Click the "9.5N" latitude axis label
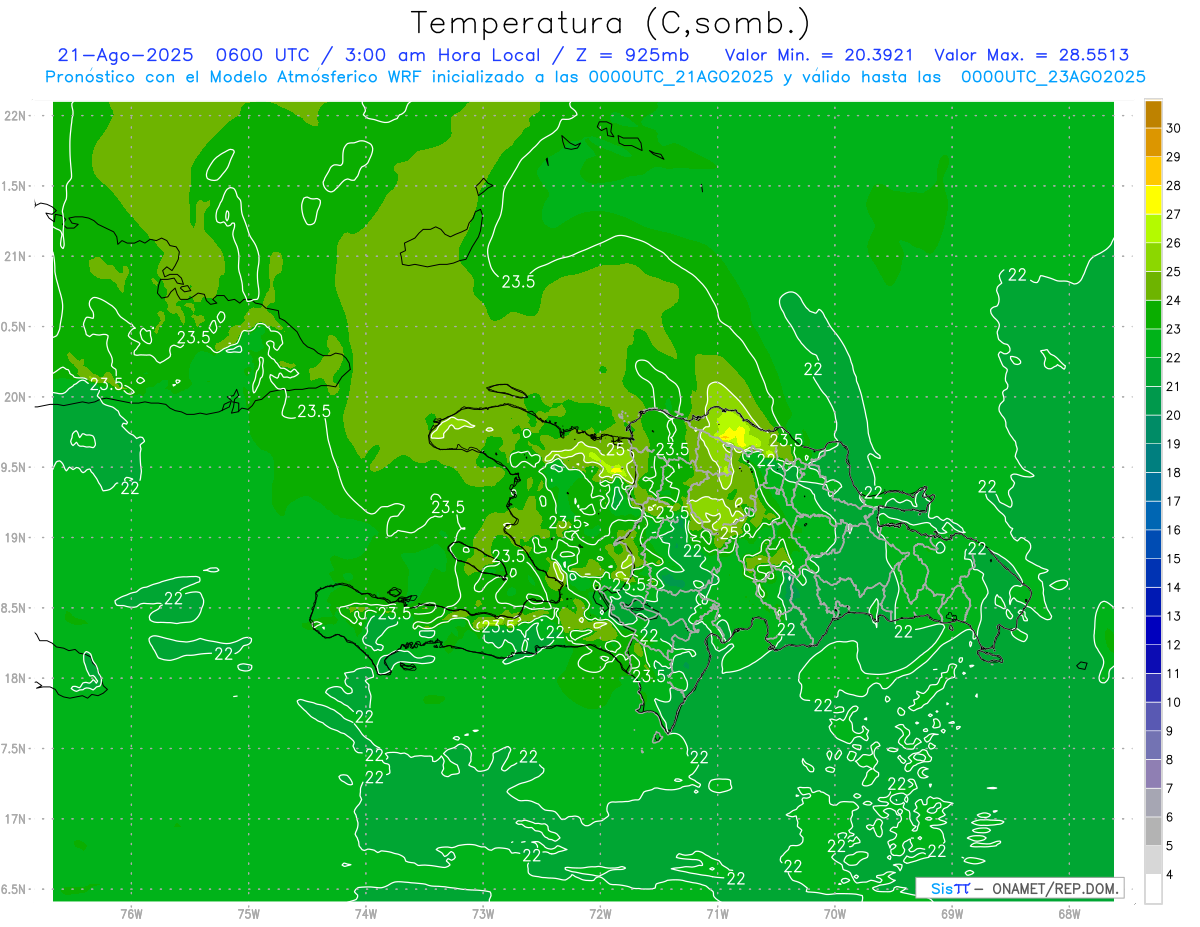Image resolution: width=1200 pixels, height=927 pixels. click(x=12, y=467)
